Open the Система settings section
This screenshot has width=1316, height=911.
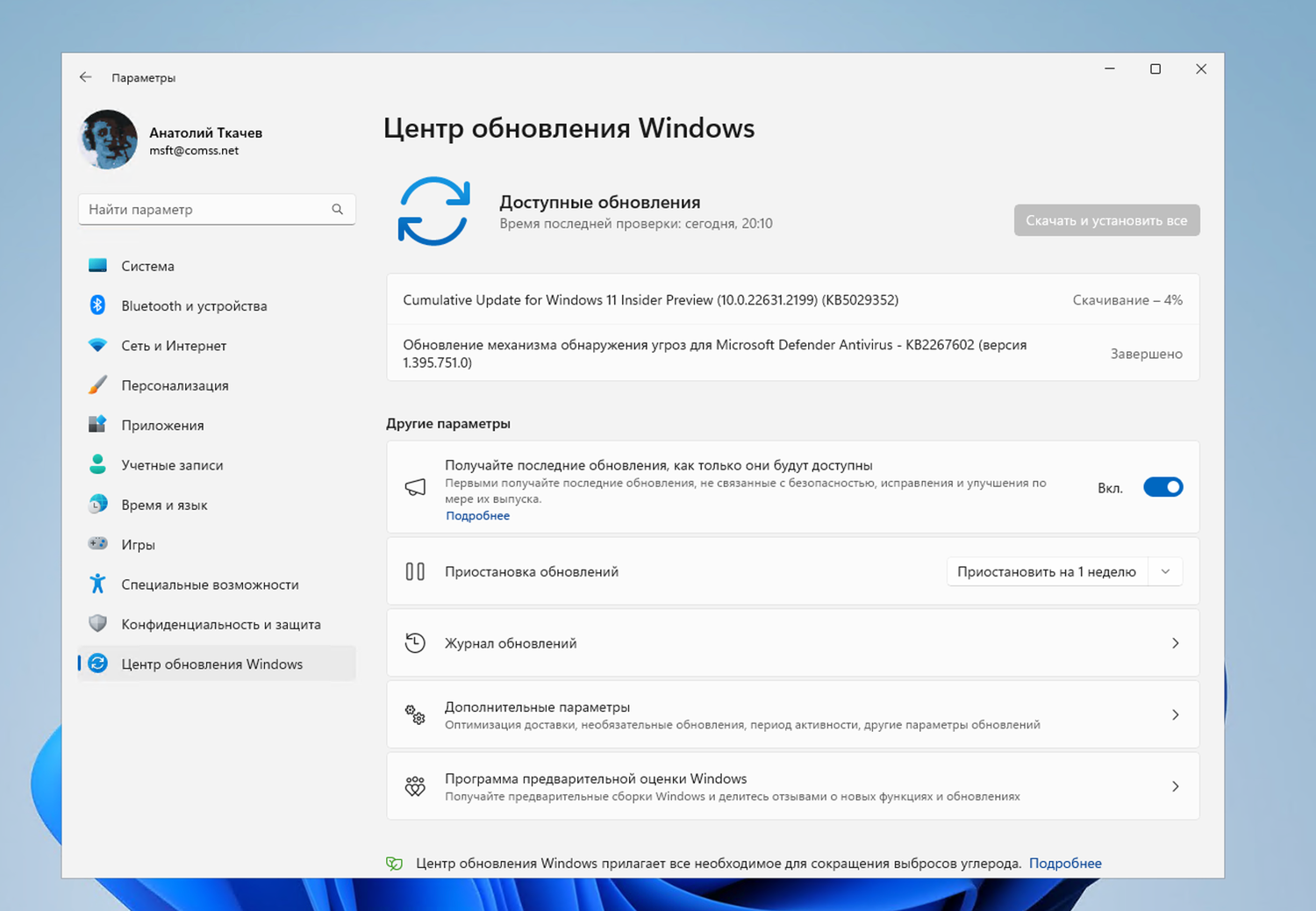coord(217,266)
